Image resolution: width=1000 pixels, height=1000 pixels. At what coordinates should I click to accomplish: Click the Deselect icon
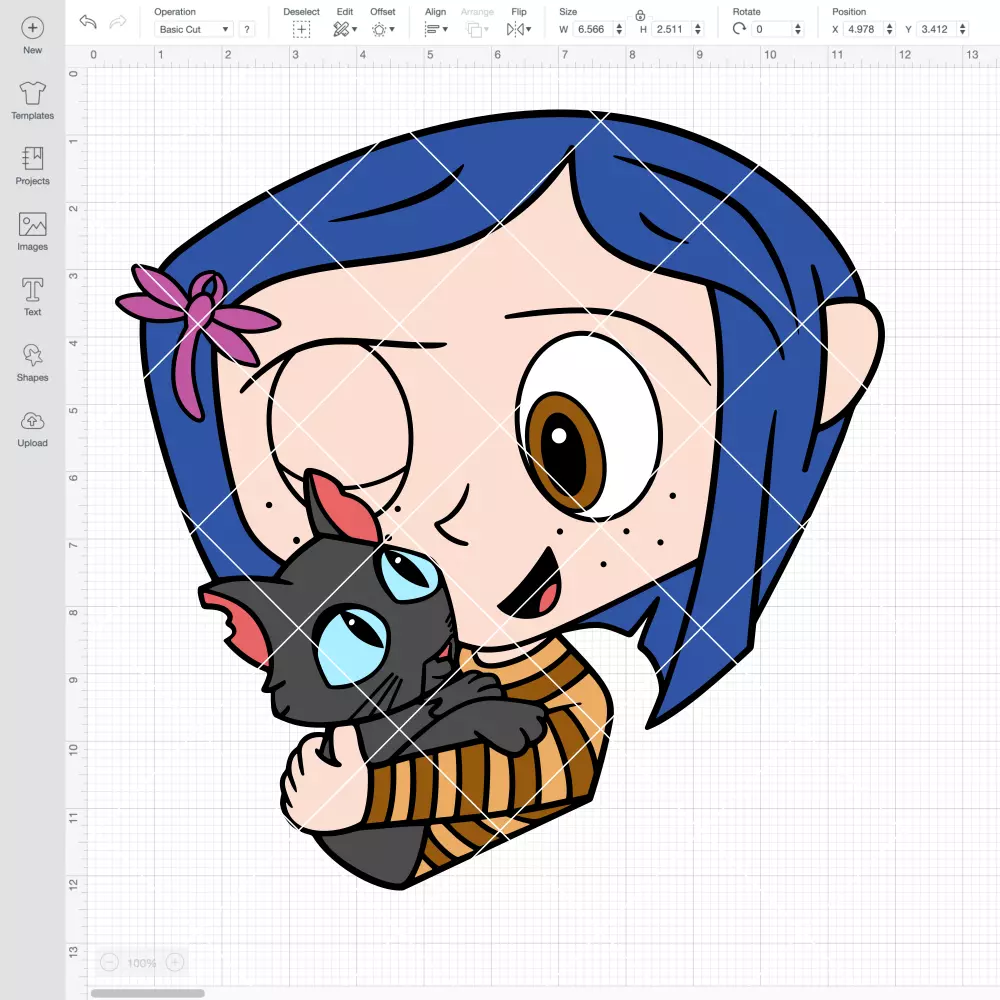click(302, 29)
